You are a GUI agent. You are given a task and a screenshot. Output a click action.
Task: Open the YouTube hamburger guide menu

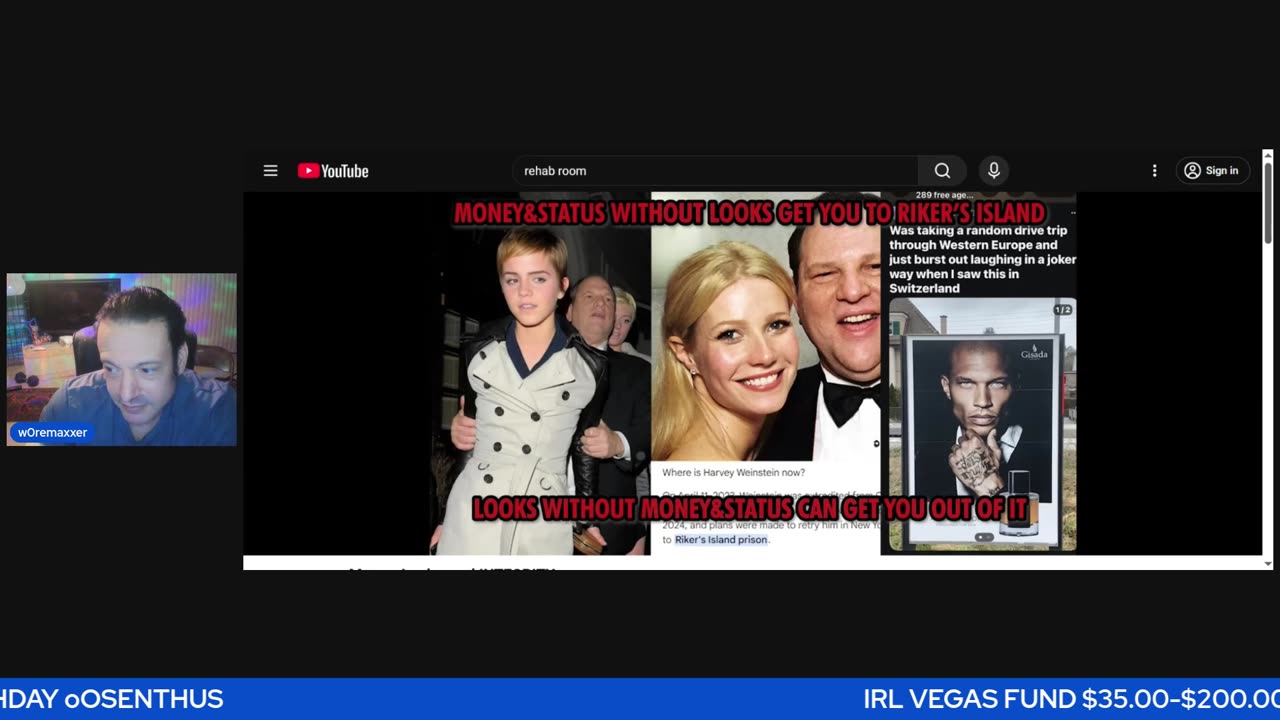270,171
